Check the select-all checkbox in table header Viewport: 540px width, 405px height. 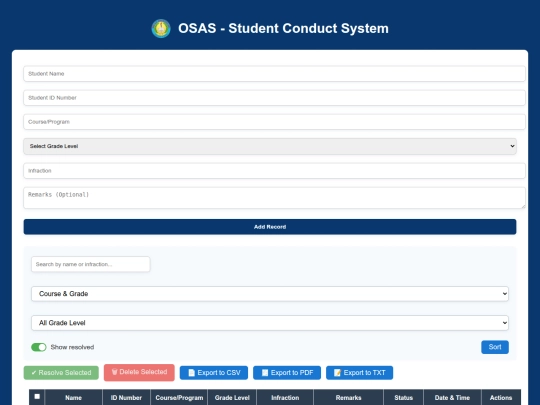[x=37, y=396]
